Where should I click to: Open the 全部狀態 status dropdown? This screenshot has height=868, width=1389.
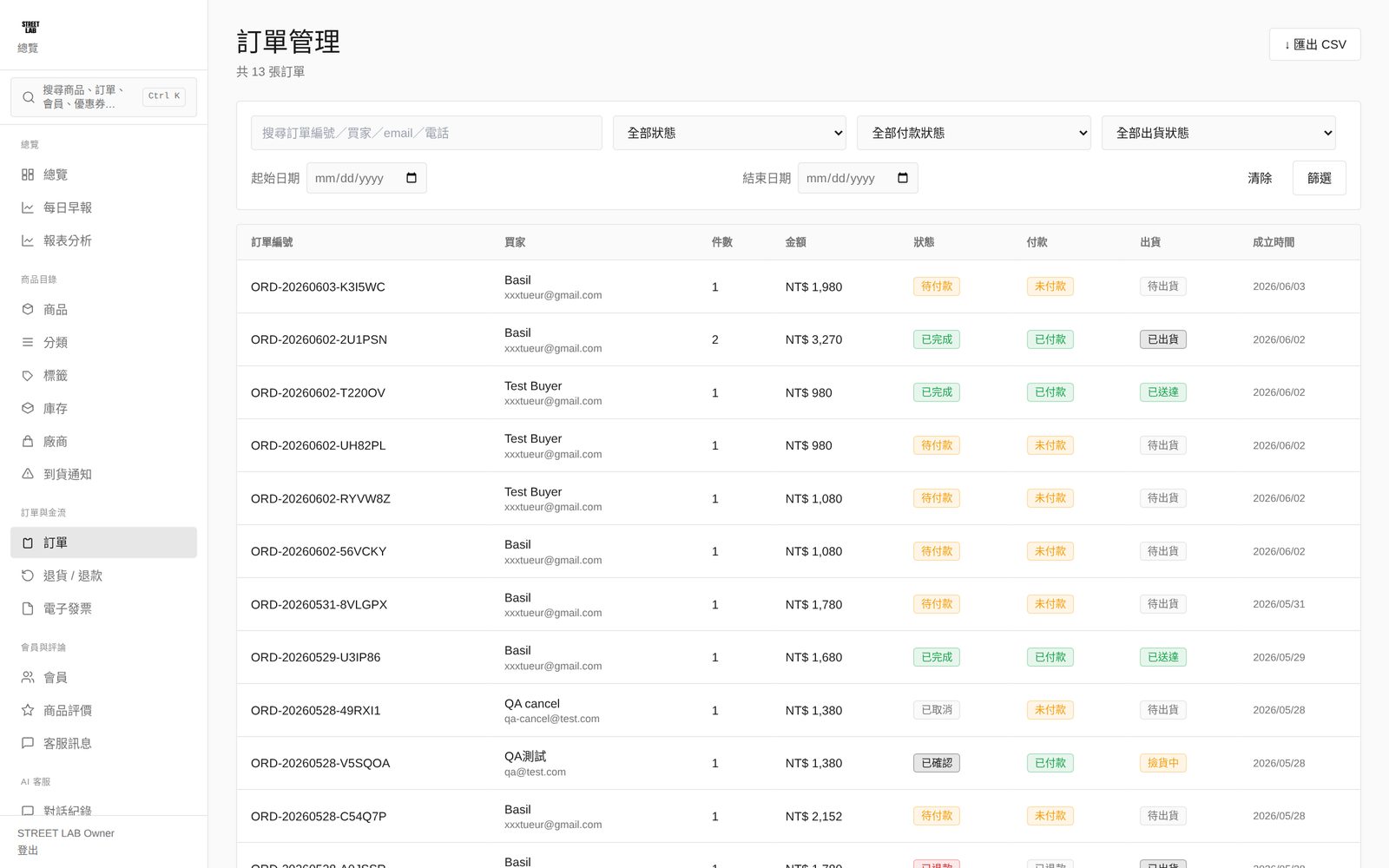pos(729,133)
